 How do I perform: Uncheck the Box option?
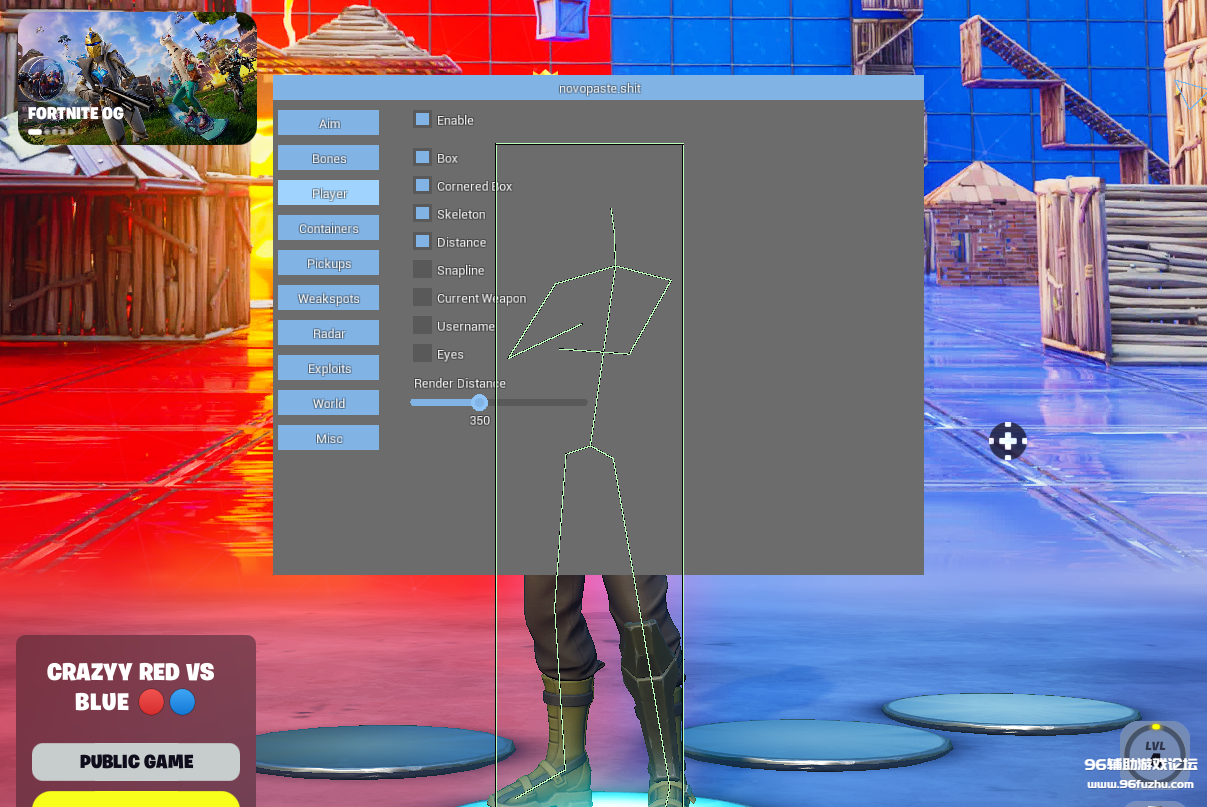pos(422,157)
